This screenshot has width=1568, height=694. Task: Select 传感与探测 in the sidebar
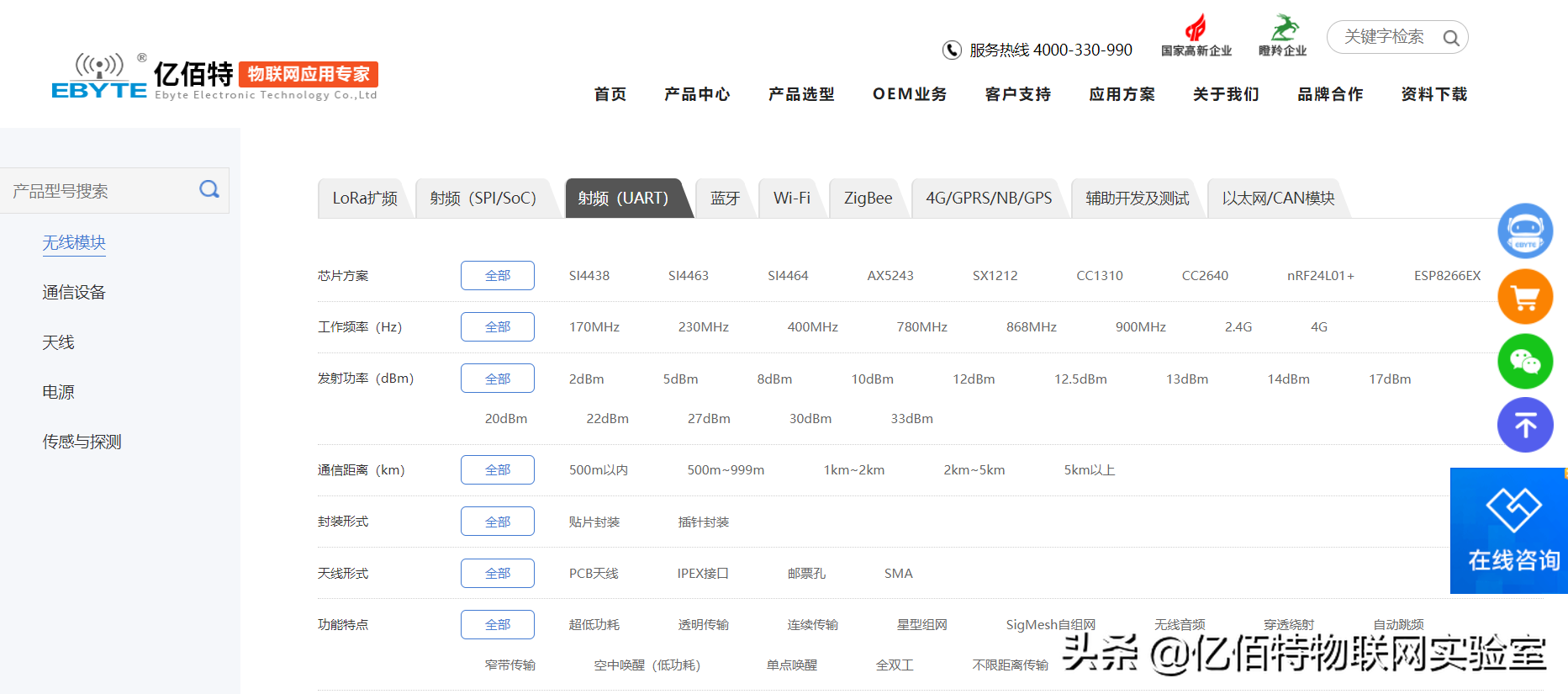coord(82,442)
